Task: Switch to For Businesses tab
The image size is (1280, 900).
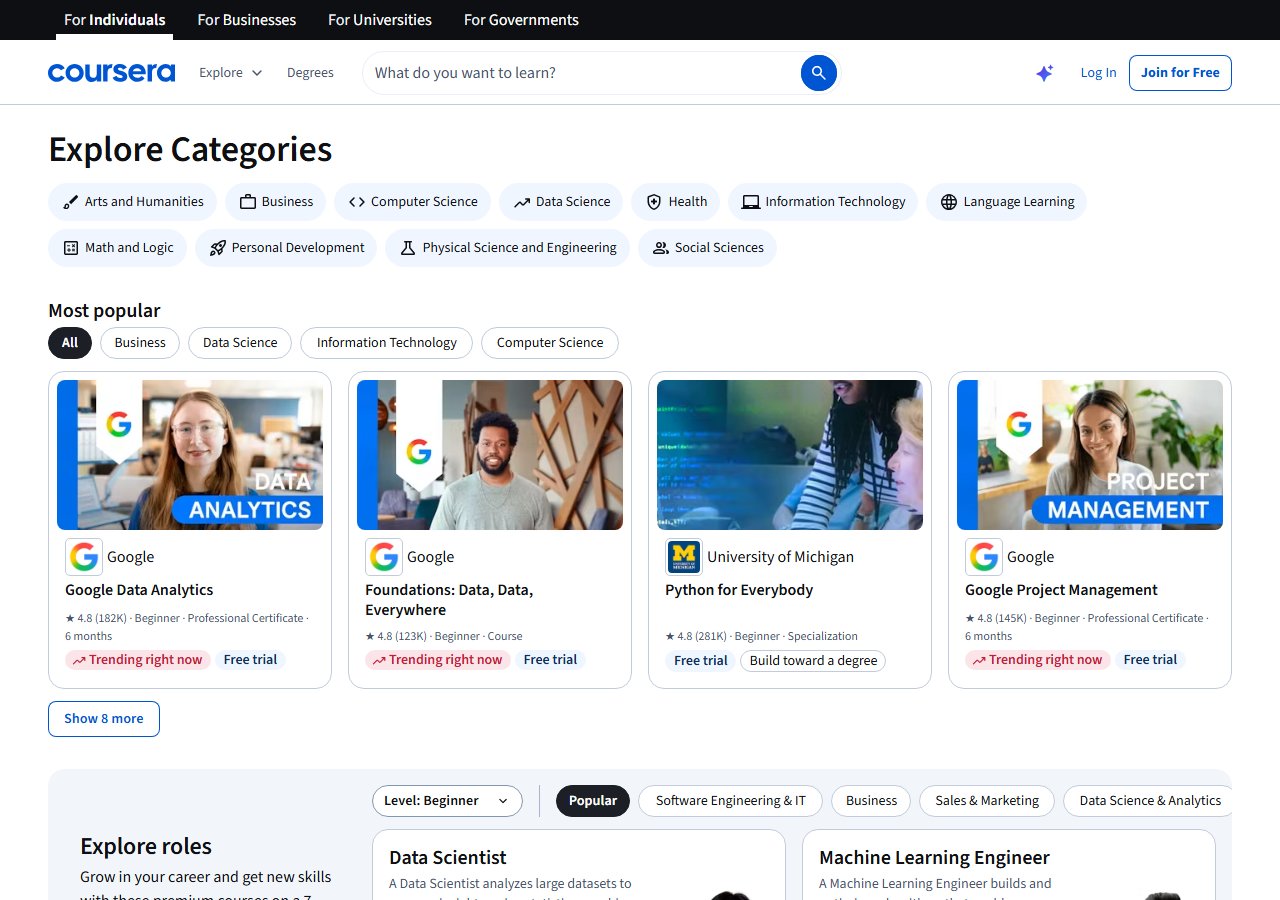Action: coord(247,20)
